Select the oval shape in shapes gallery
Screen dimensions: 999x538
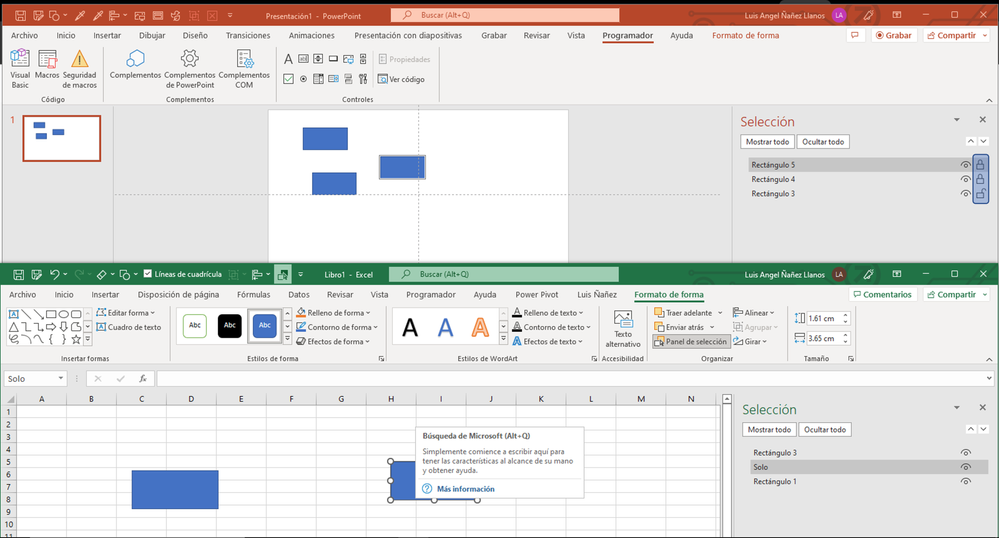click(x=64, y=314)
